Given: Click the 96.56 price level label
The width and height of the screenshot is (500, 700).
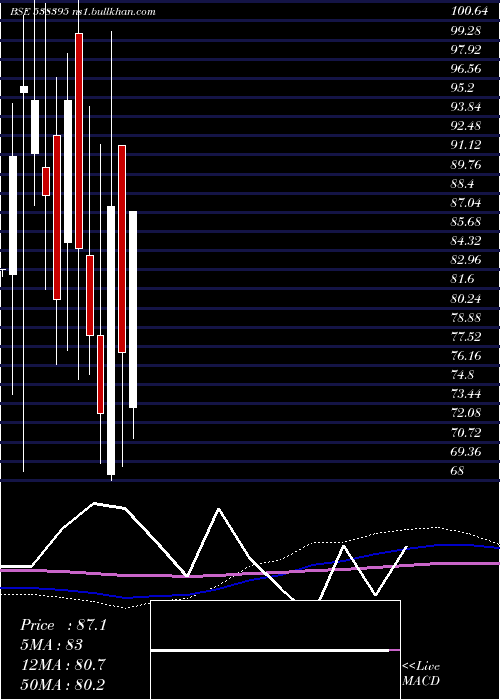Looking at the screenshot, I should [466, 69].
